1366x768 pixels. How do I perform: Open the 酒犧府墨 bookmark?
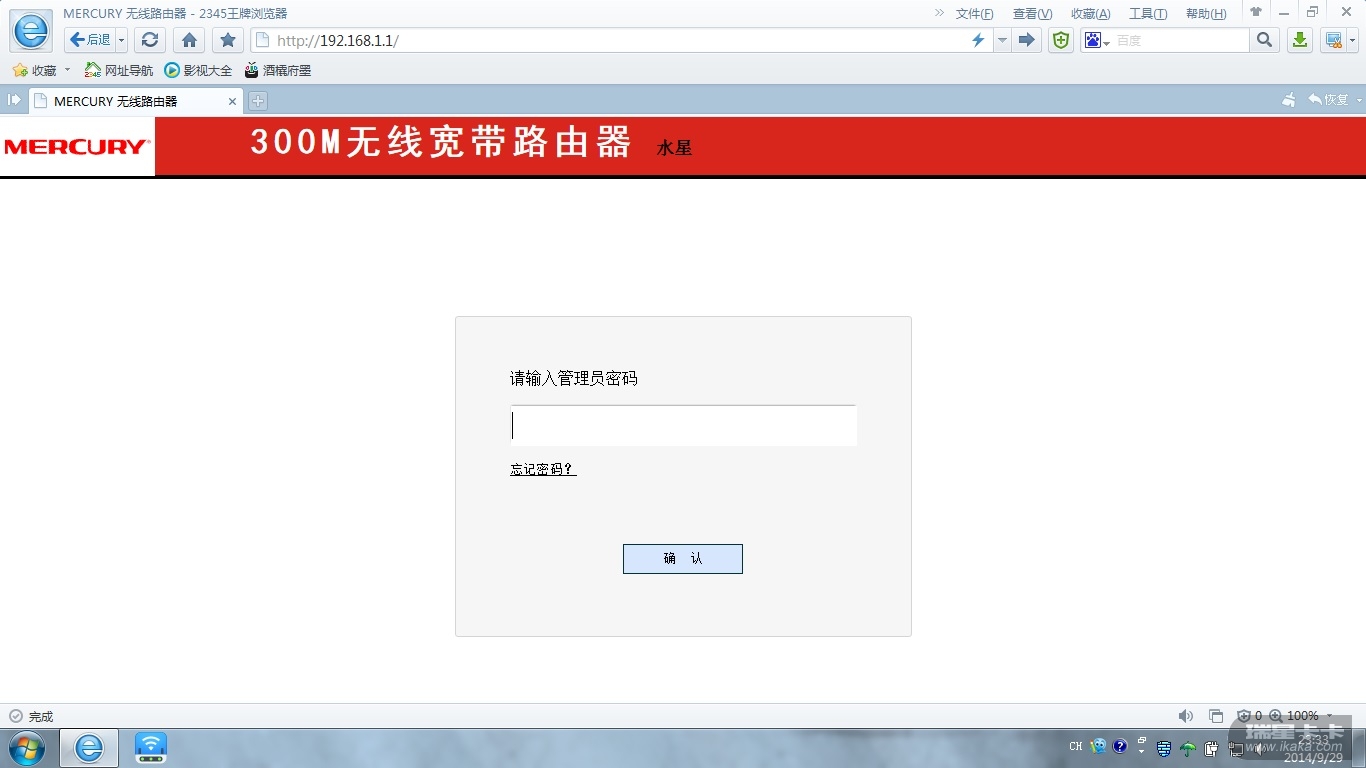(x=278, y=70)
